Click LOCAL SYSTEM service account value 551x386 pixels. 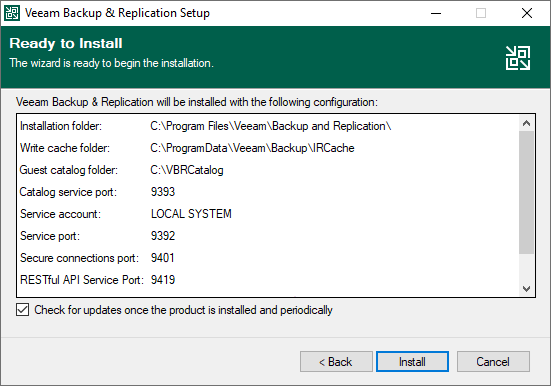pyautogui.click(x=191, y=214)
